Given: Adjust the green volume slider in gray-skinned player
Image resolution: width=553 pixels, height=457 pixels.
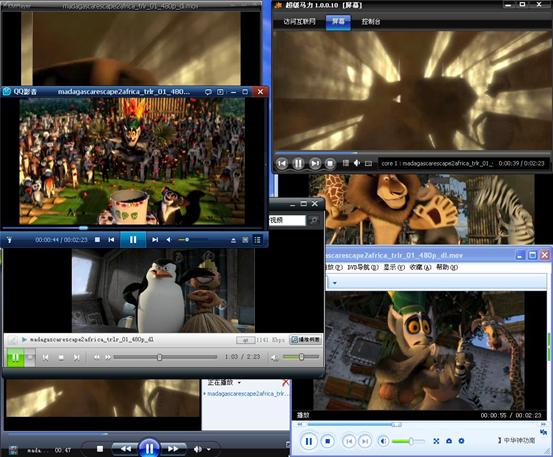Looking at the screenshot, I should (301, 357).
